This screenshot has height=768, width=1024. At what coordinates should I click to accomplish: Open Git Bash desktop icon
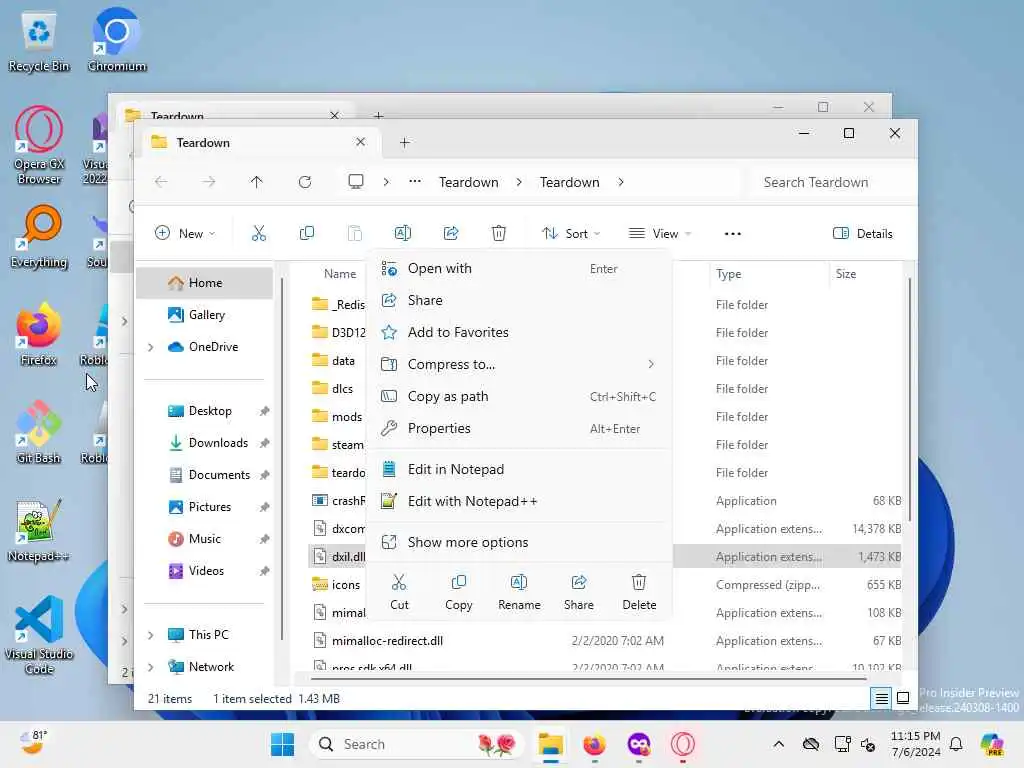39,432
